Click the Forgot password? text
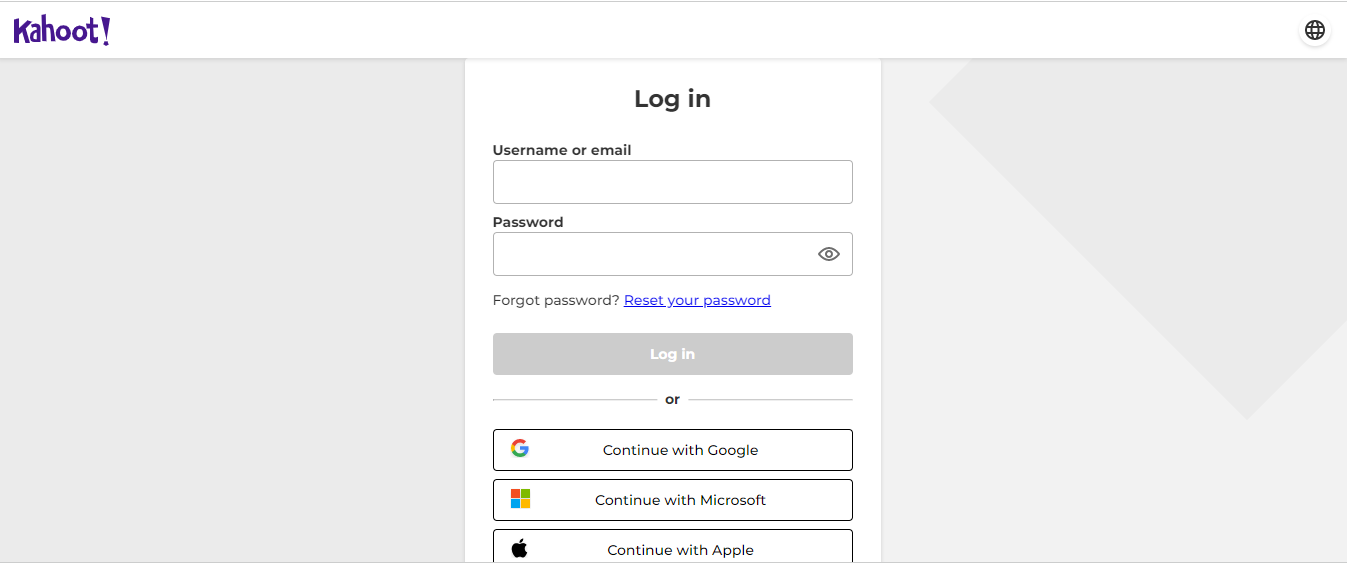Image resolution: width=1347 pixels, height=564 pixels. click(556, 300)
